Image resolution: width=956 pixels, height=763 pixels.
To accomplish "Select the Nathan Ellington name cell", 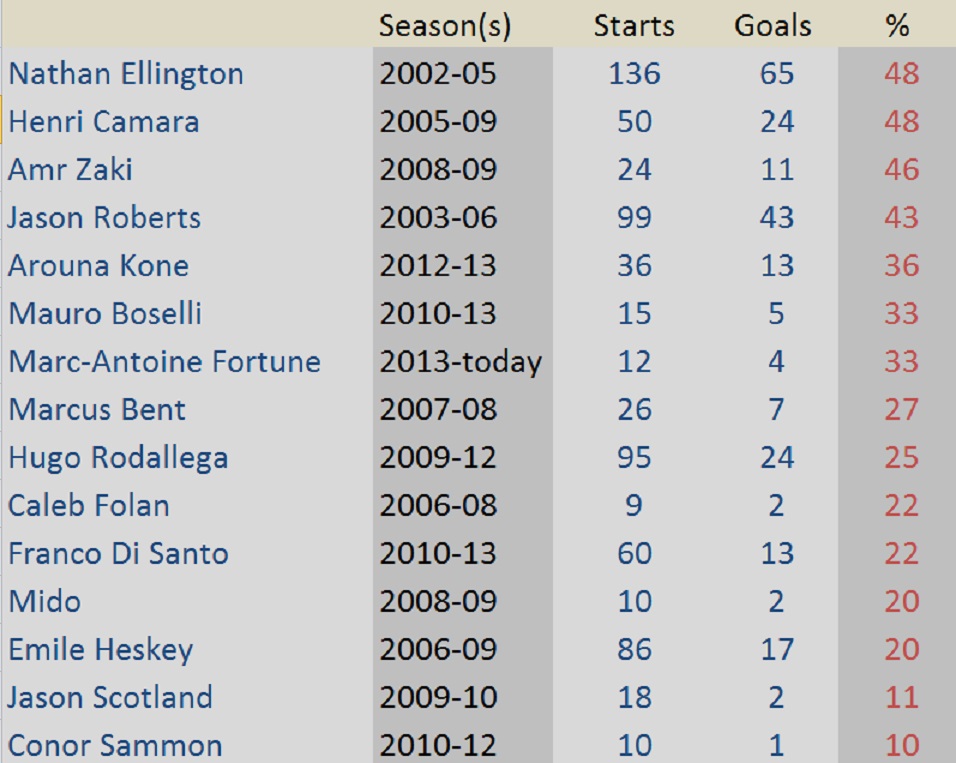I will click(125, 74).
